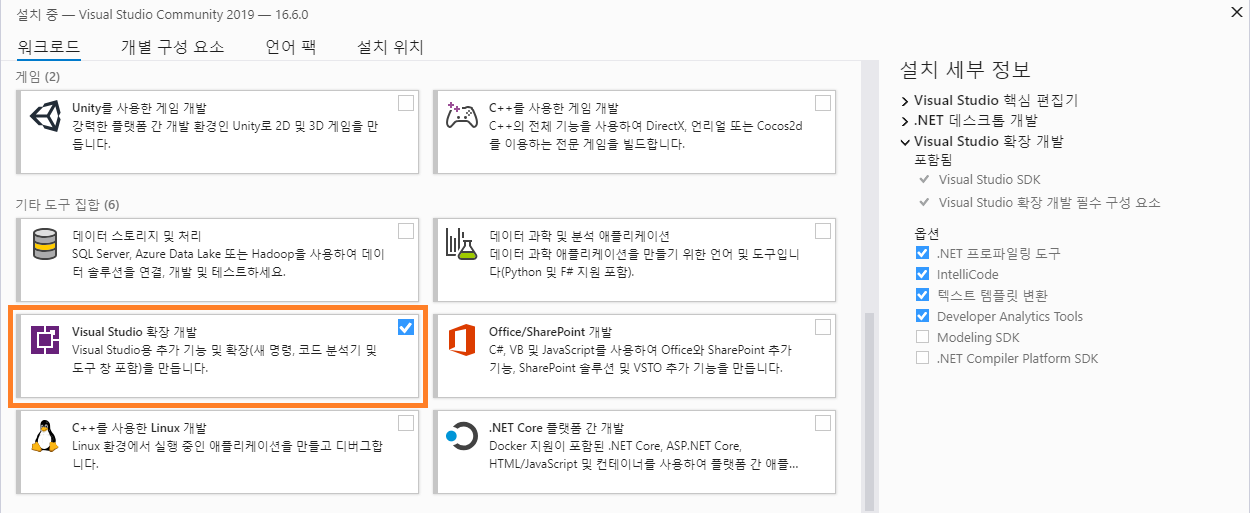Click Office/SharePoint 개발 card title
Screen dimensions: 1250x513
pos(550,332)
